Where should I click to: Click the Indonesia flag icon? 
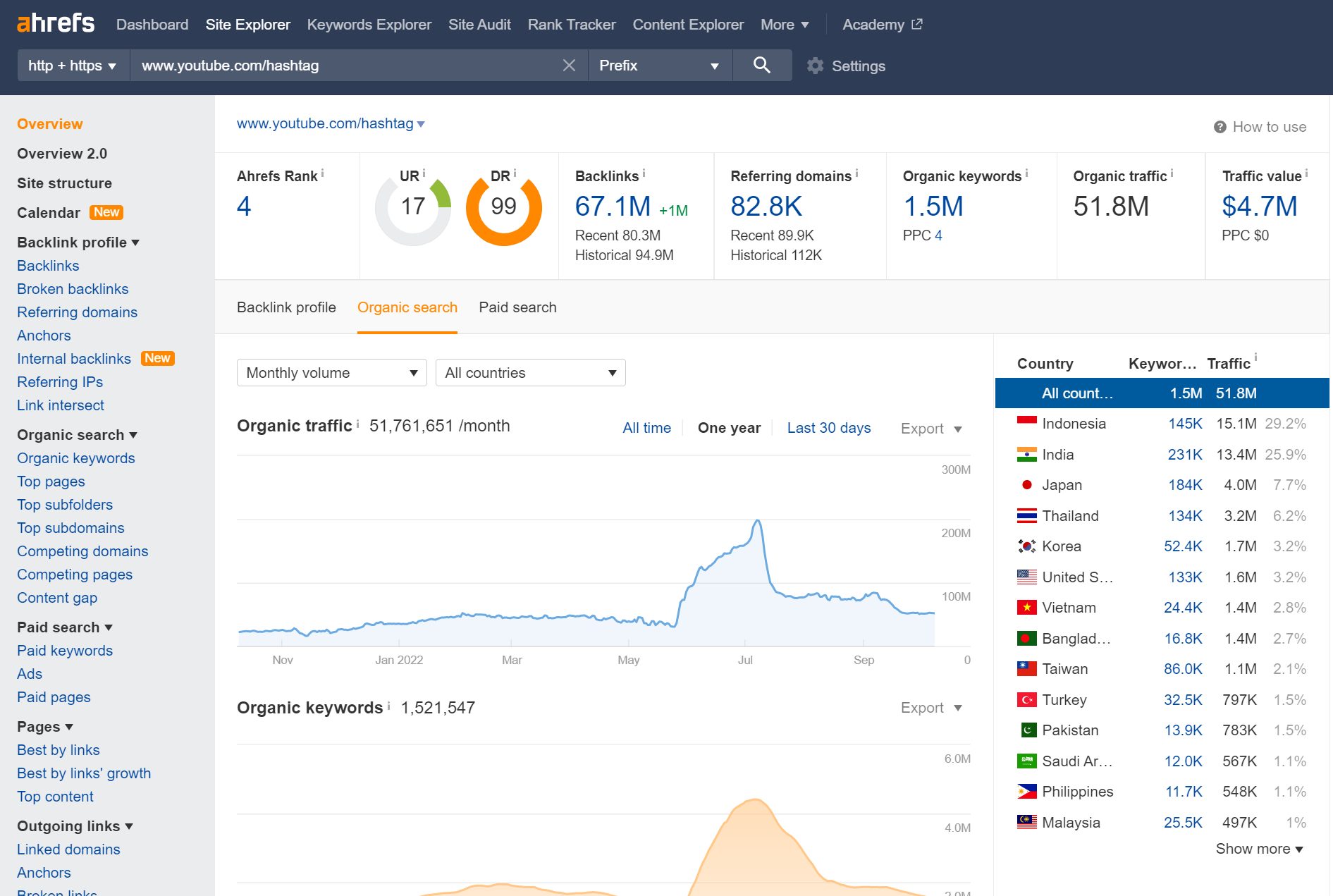1026,423
